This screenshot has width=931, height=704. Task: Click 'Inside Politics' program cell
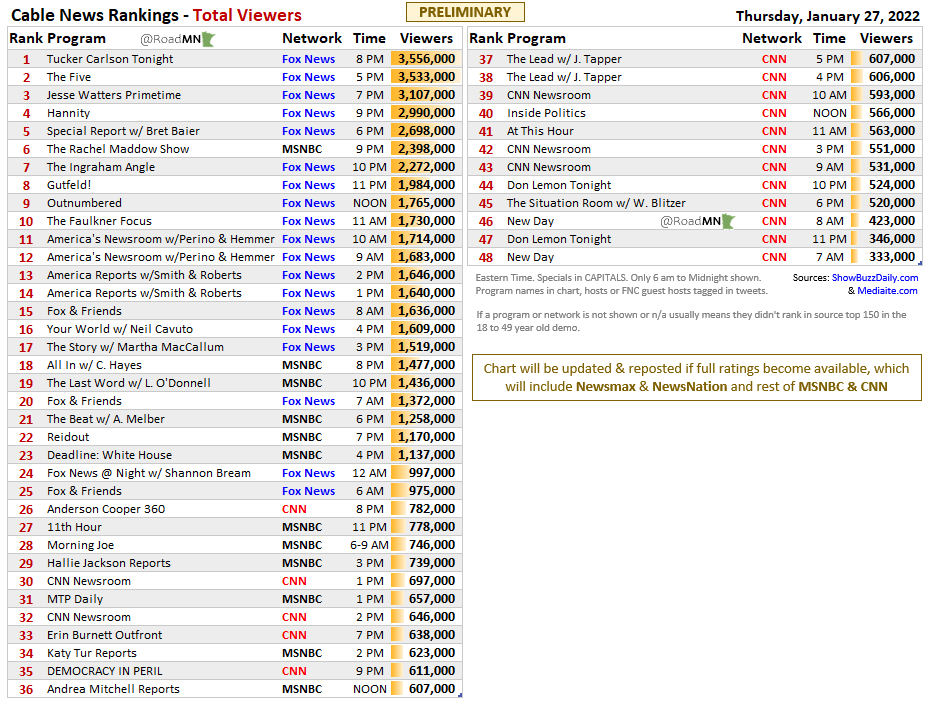(x=546, y=113)
